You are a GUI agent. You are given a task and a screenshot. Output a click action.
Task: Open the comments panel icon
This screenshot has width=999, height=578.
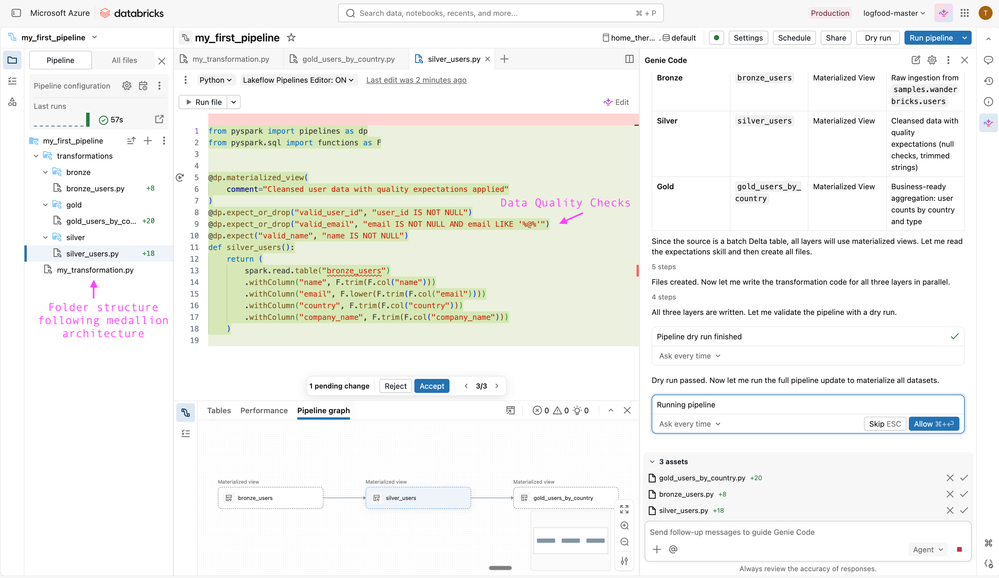pyautogui.click(x=988, y=61)
